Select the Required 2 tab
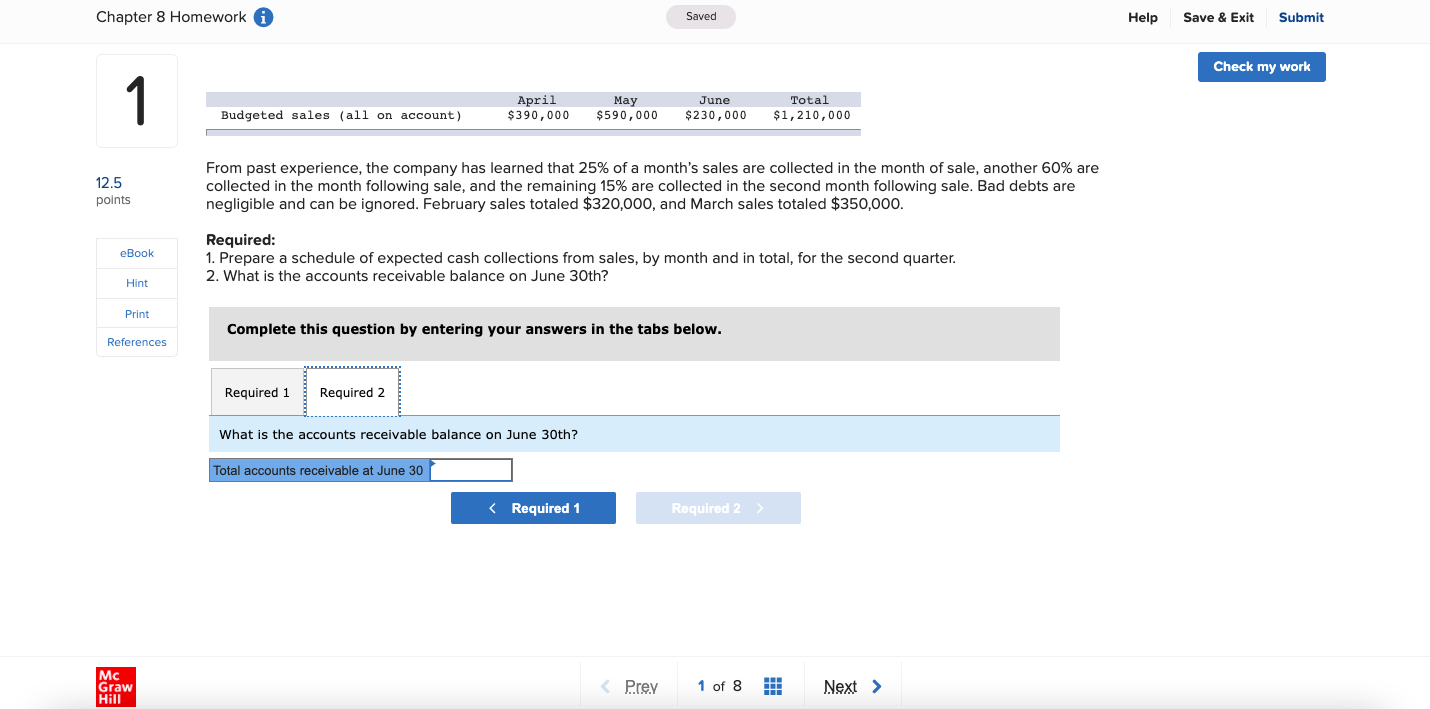Screen dimensions: 1430x709 point(352,392)
